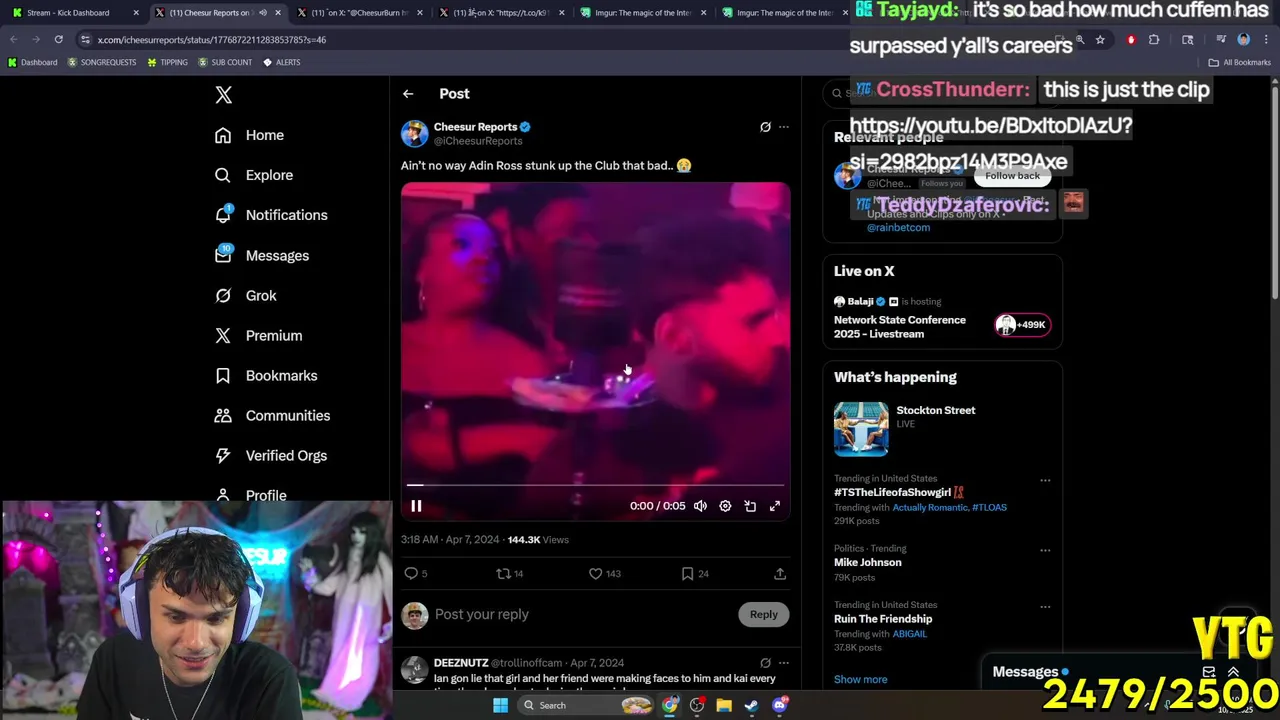Click the Reply button
Viewport: 1280px width, 720px height.
coord(763,614)
